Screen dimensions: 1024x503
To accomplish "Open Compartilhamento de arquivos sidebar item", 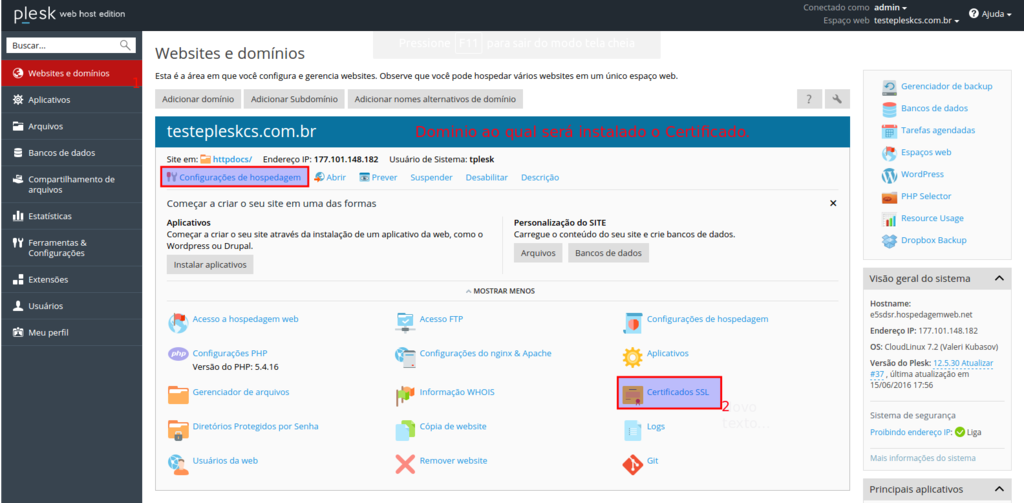I will pyautogui.click(x=71, y=184).
